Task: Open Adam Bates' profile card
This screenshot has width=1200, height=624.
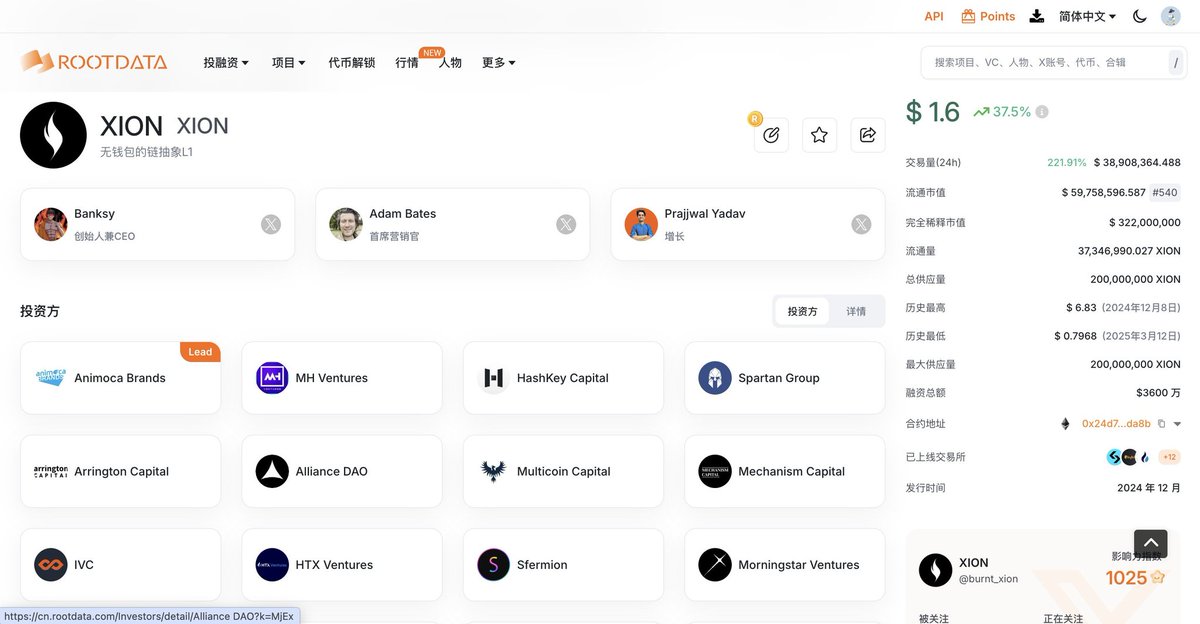Action: pos(452,224)
